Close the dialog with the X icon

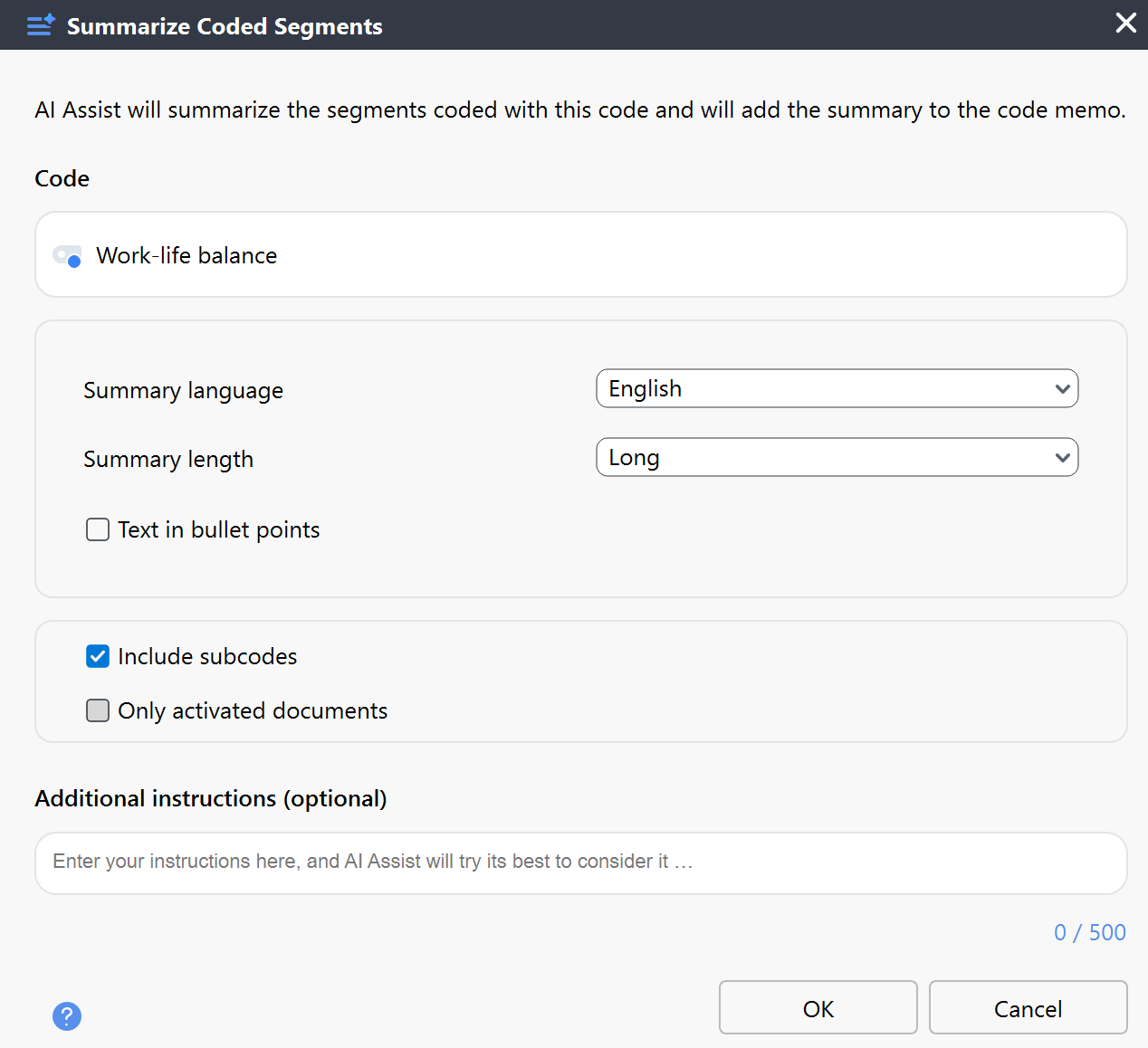click(x=1125, y=23)
